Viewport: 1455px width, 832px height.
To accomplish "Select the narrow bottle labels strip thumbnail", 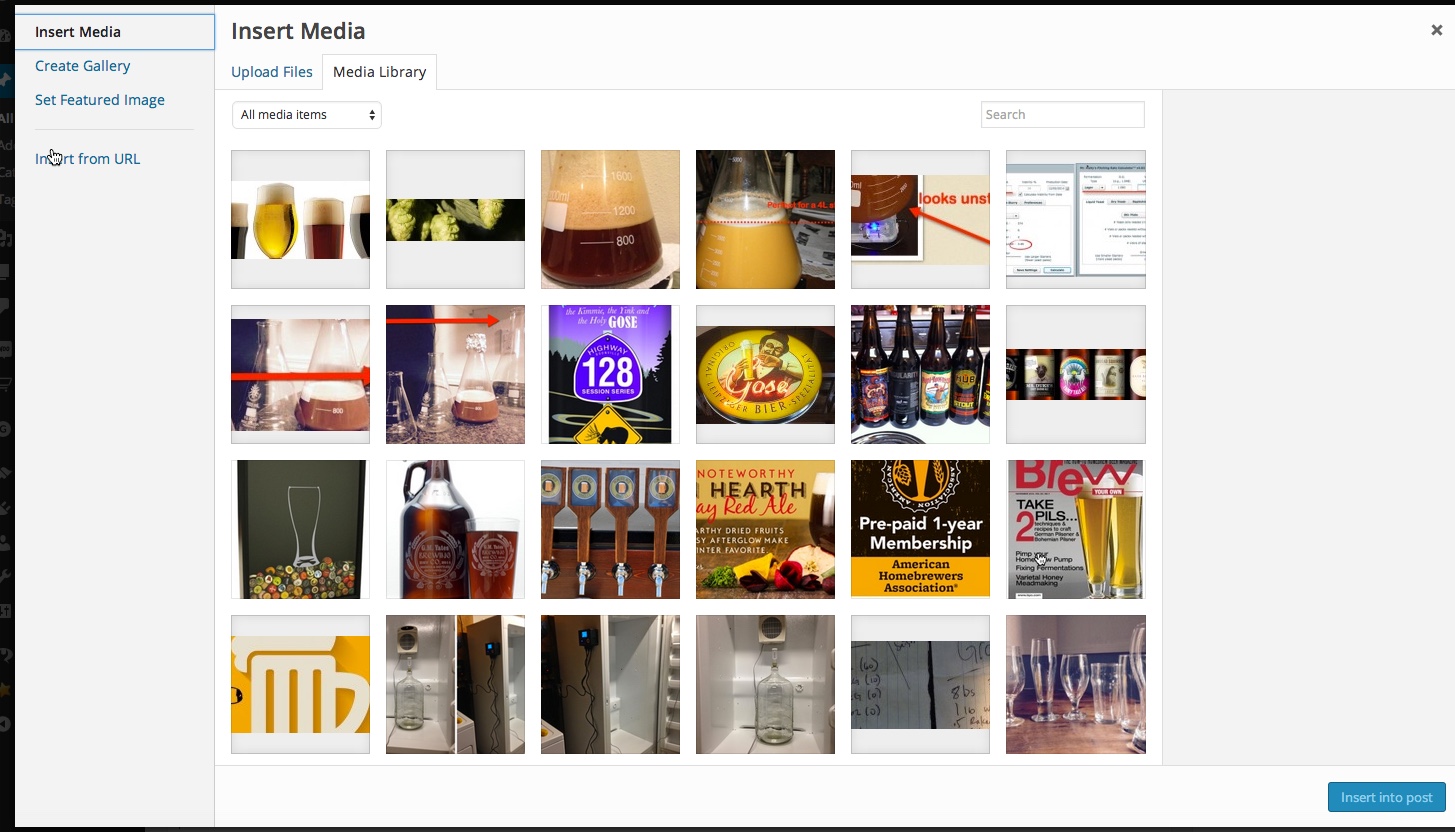I will (x=1076, y=374).
